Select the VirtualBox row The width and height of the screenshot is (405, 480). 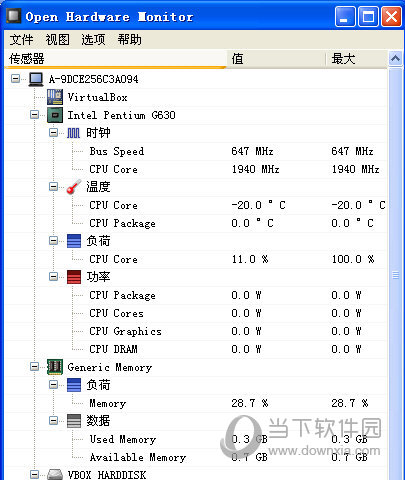pyautogui.click(x=196, y=97)
